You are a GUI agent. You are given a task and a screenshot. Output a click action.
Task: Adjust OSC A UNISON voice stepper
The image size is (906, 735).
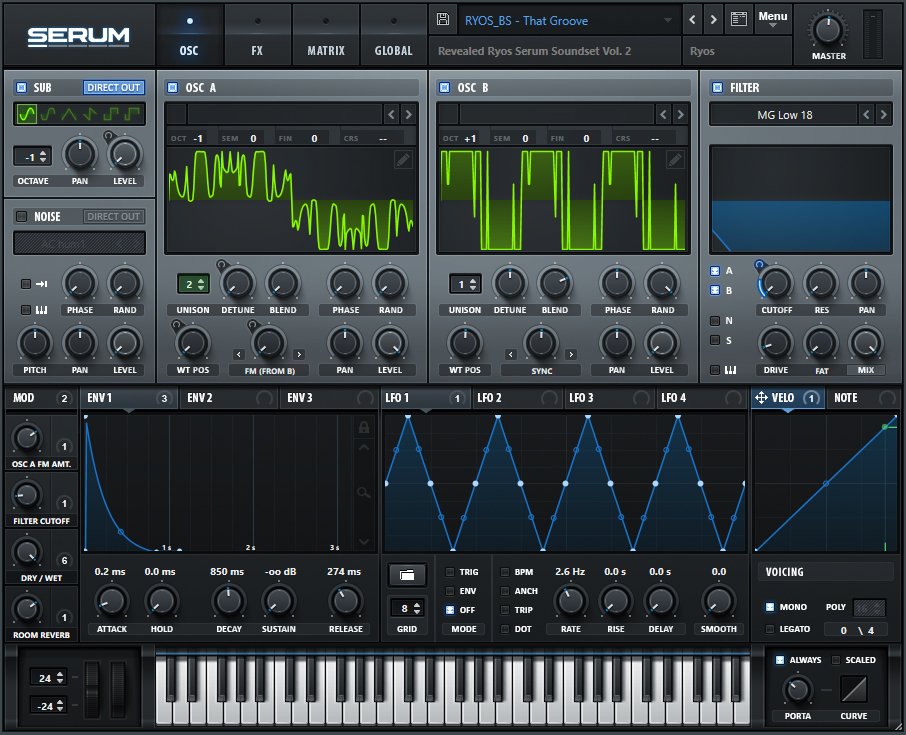[193, 284]
